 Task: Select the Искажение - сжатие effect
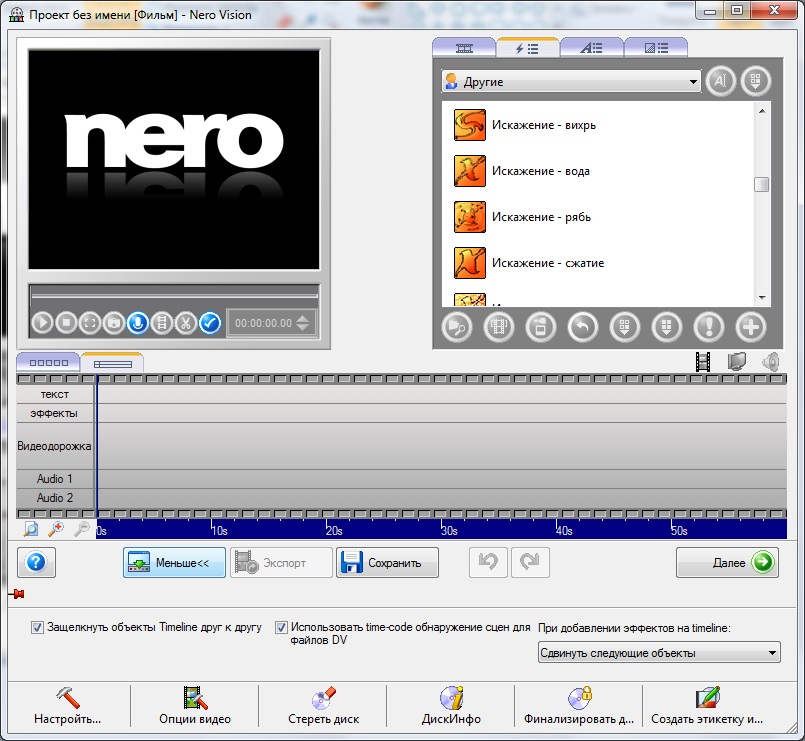pyautogui.click(x=529, y=263)
